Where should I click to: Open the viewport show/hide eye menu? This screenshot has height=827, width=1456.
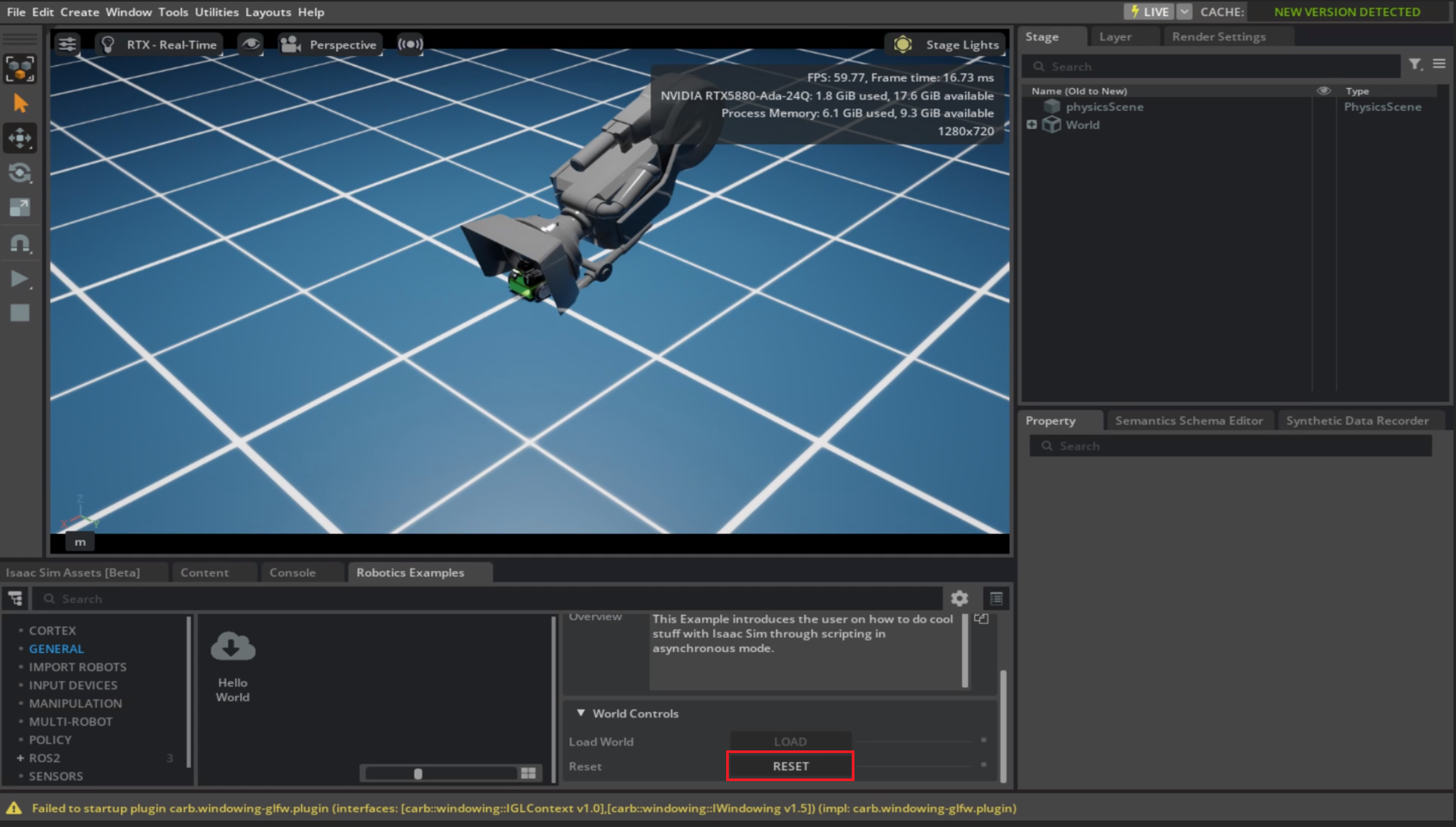point(250,44)
